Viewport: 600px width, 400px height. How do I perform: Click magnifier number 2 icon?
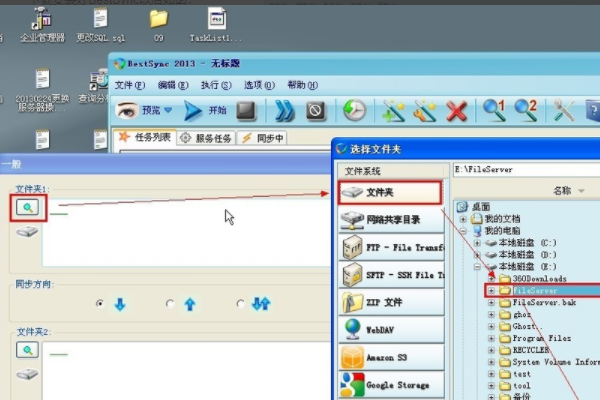click(526, 110)
